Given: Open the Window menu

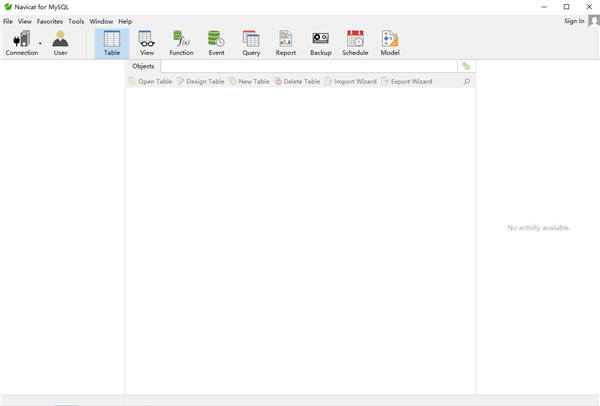Looking at the screenshot, I should [x=101, y=21].
